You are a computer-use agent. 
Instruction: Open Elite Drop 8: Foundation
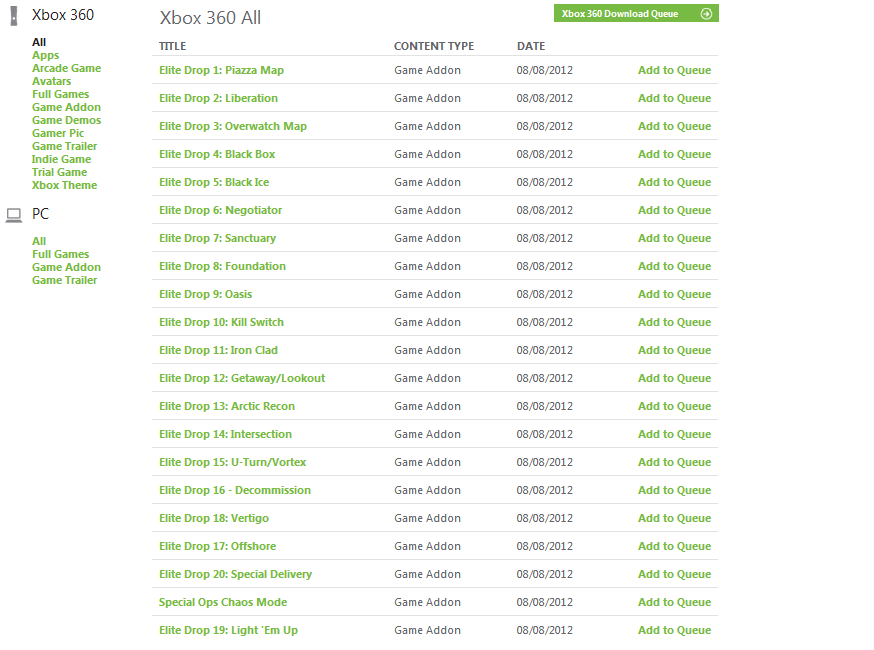pos(222,266)
